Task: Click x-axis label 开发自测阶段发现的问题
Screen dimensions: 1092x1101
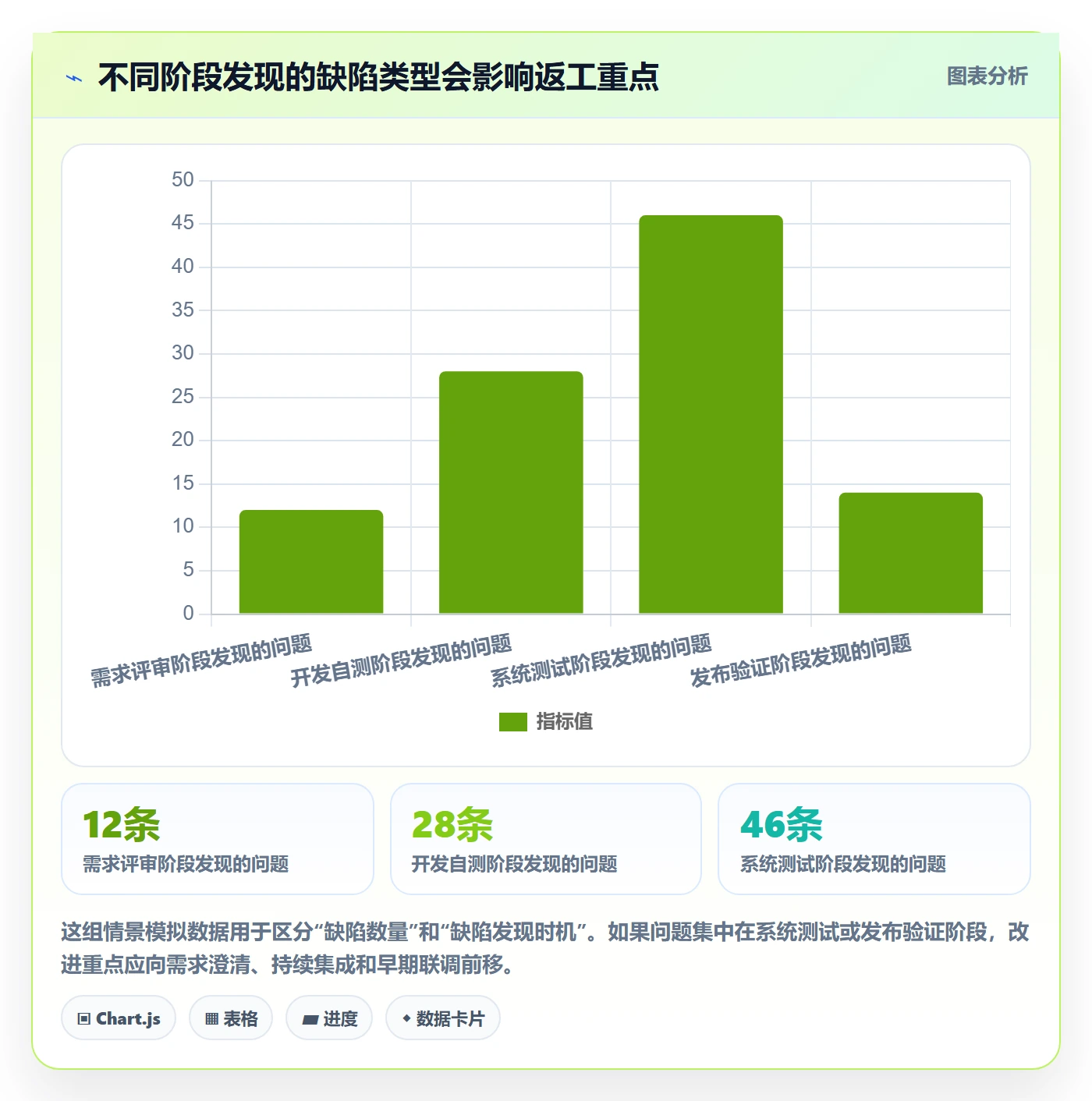Action: [401, 660]
